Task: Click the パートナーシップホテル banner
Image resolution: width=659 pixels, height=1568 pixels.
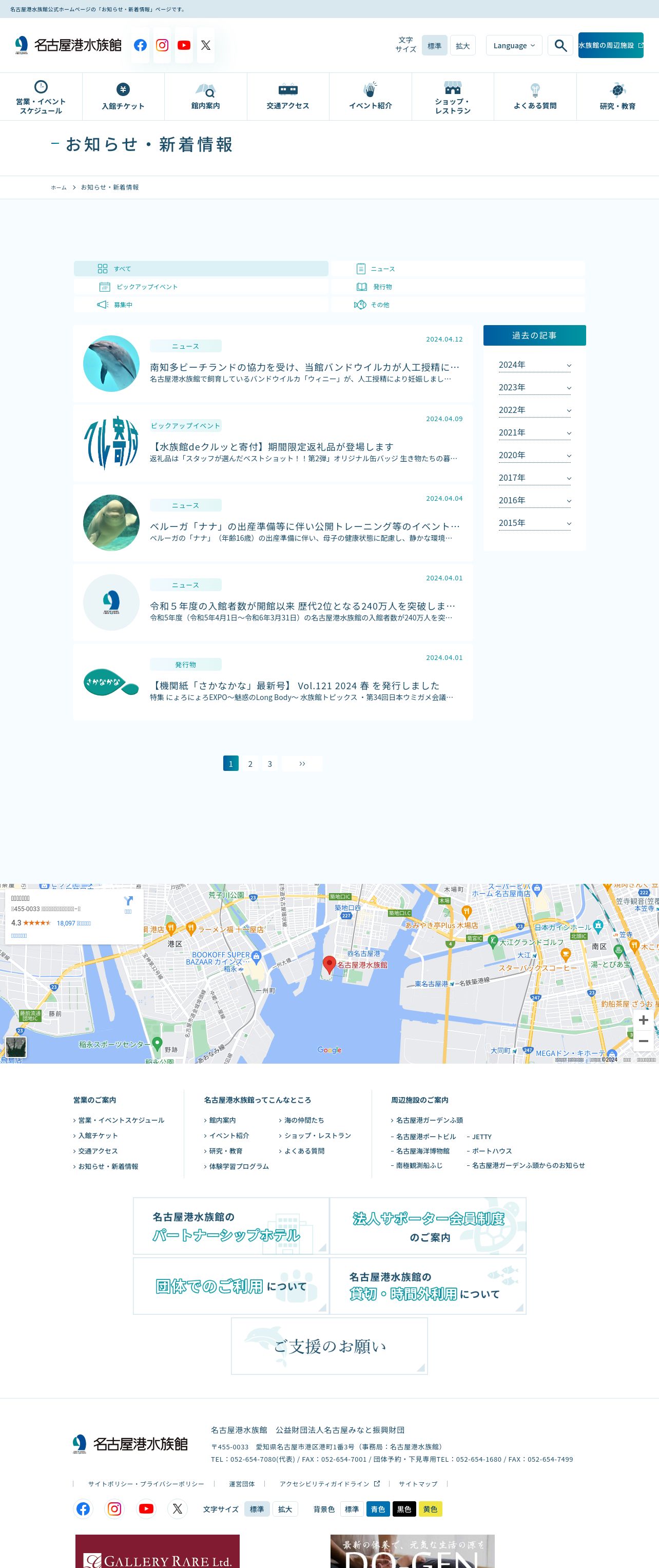Action: 231,1226
